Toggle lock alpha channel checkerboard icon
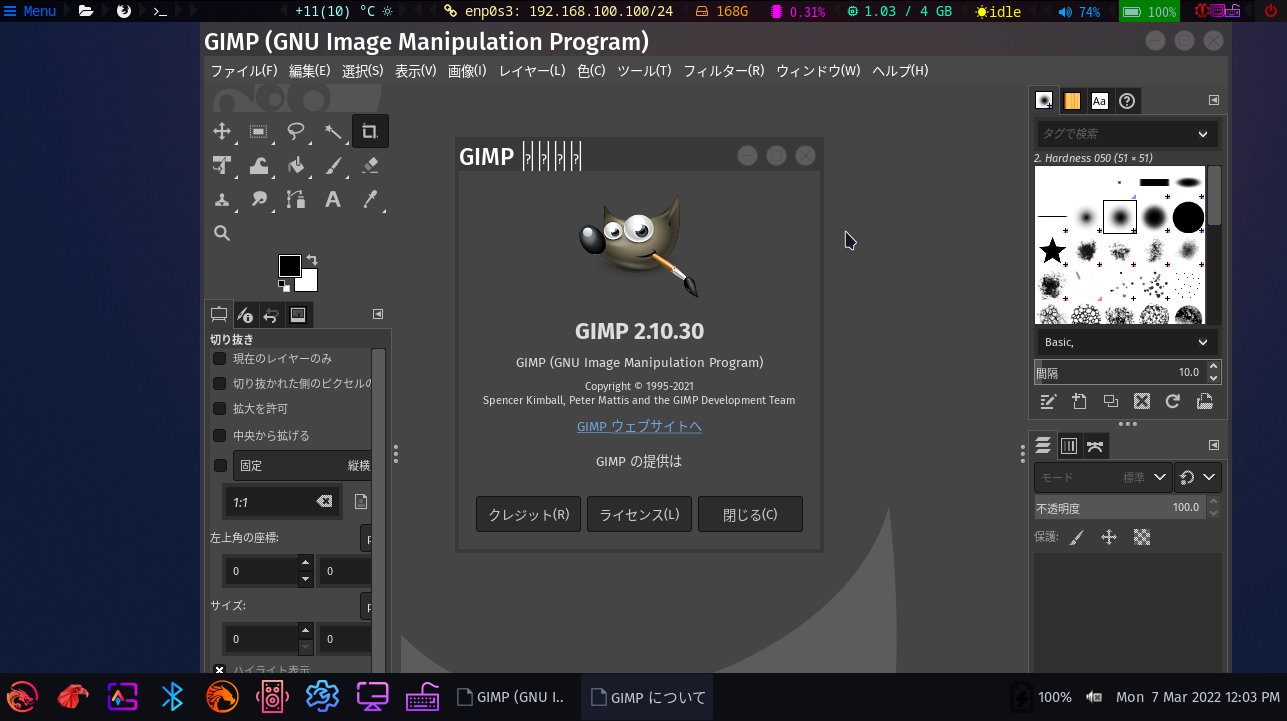The width and height of the screenshot is (1287, 721). pyautogui.click(x=1142, y=537)
